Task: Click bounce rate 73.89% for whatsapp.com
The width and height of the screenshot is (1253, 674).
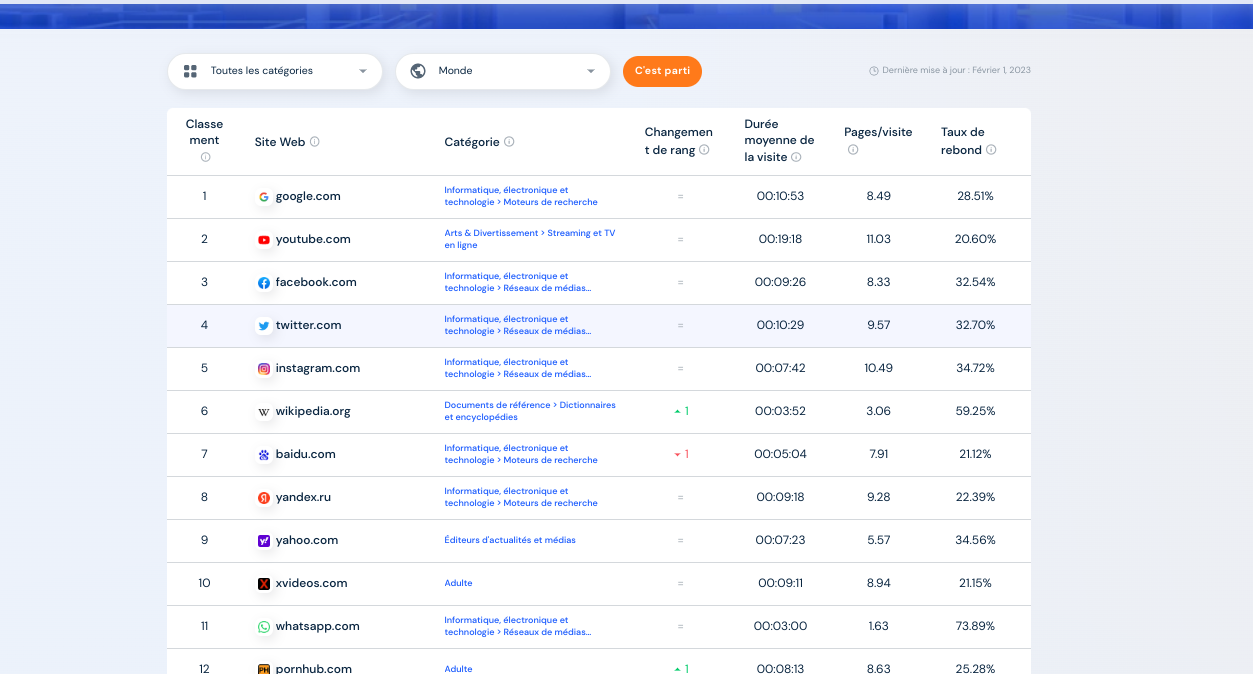Action: 975,627
